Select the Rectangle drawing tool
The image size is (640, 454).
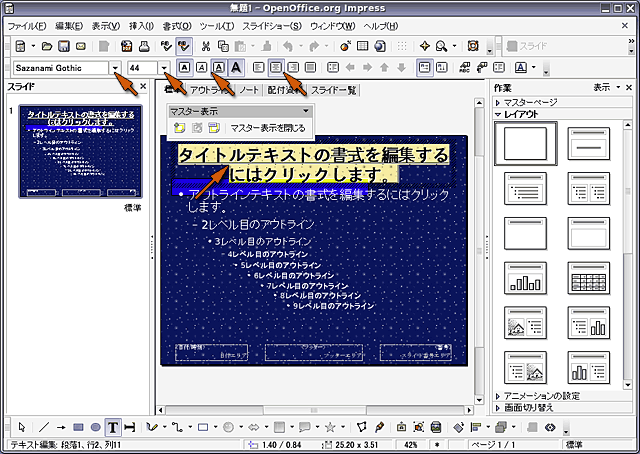(x=79, y=427)
